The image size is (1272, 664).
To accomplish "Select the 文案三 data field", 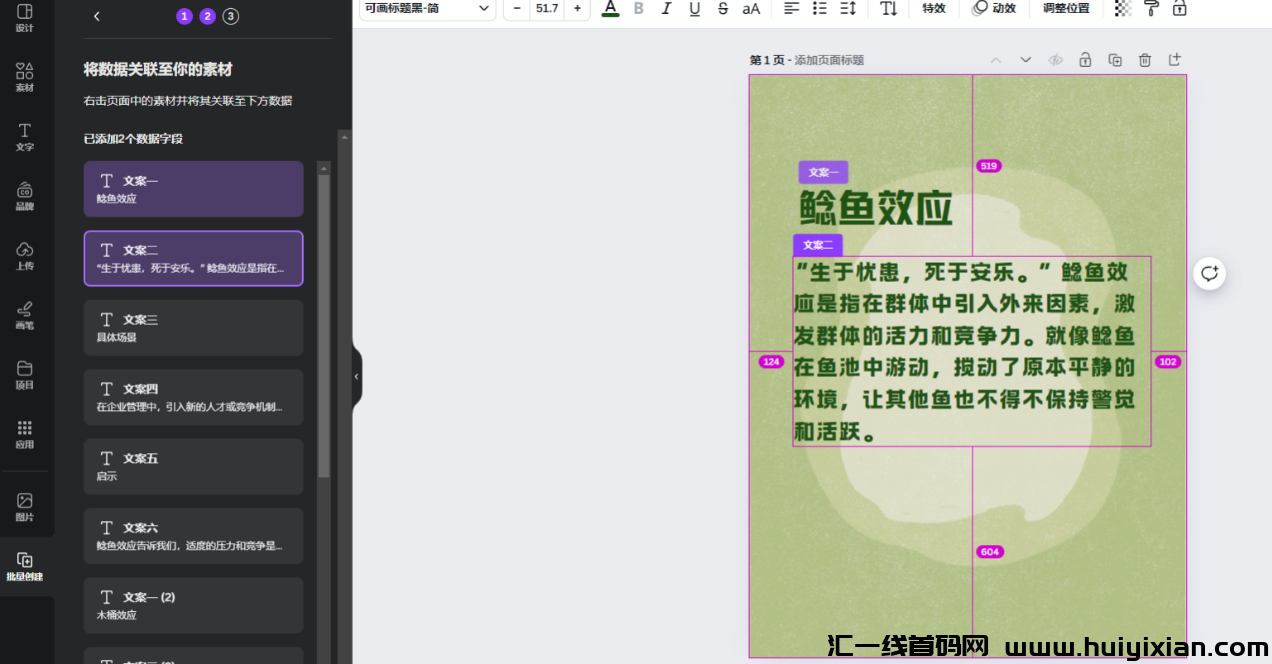I will click(193, 327).
